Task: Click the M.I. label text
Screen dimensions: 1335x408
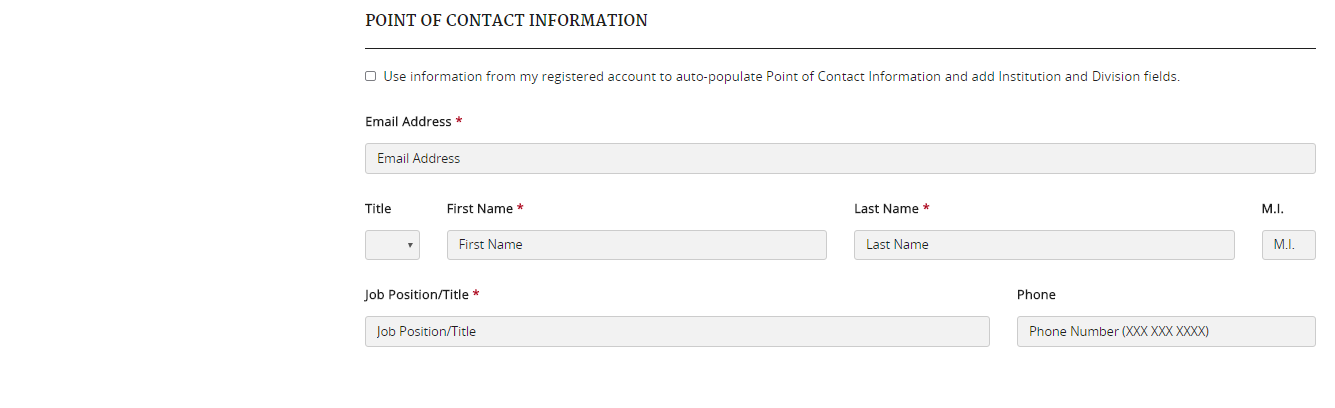Action: [1272, 209]
